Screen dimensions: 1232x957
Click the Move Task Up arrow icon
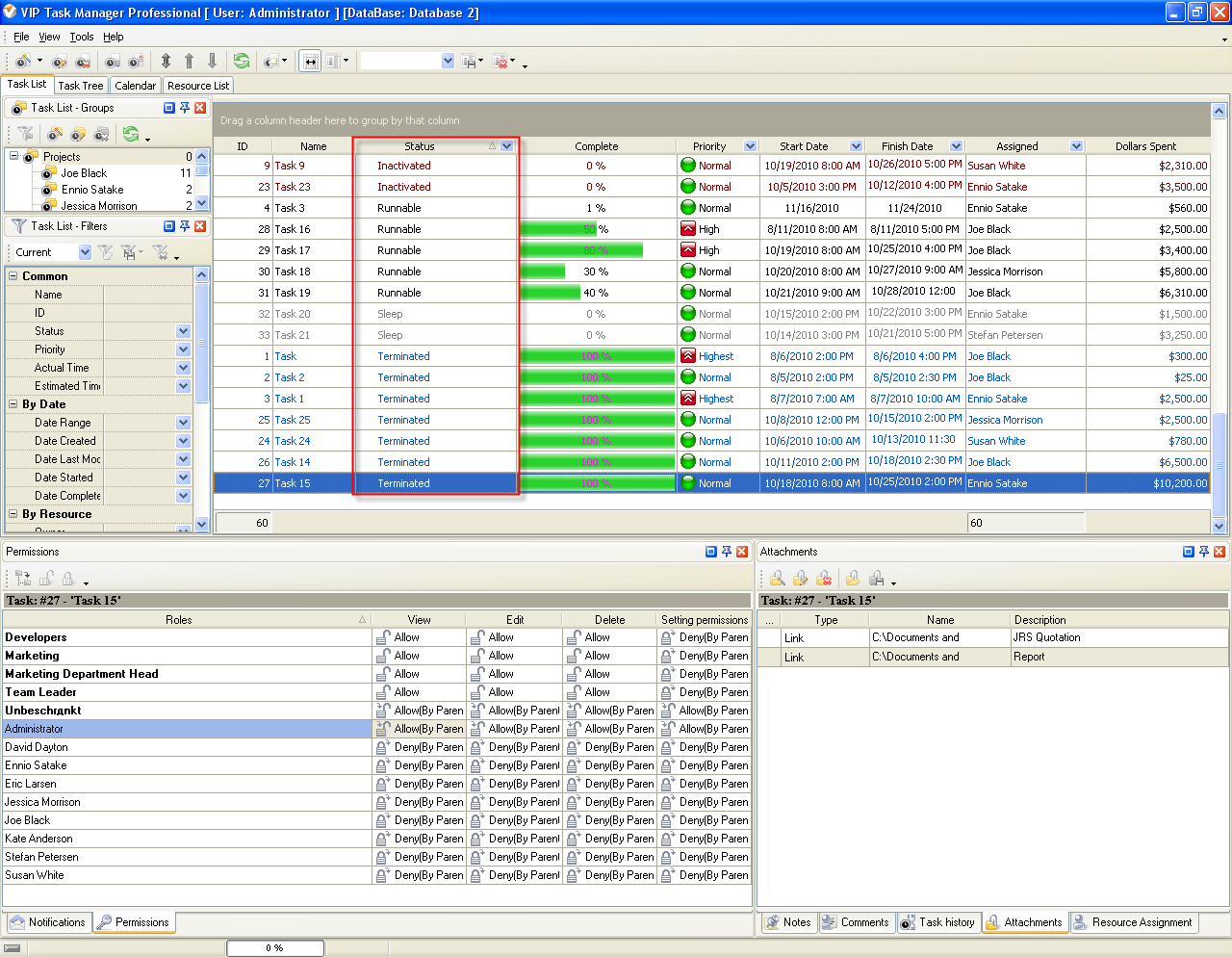click(x=189, y=61)
